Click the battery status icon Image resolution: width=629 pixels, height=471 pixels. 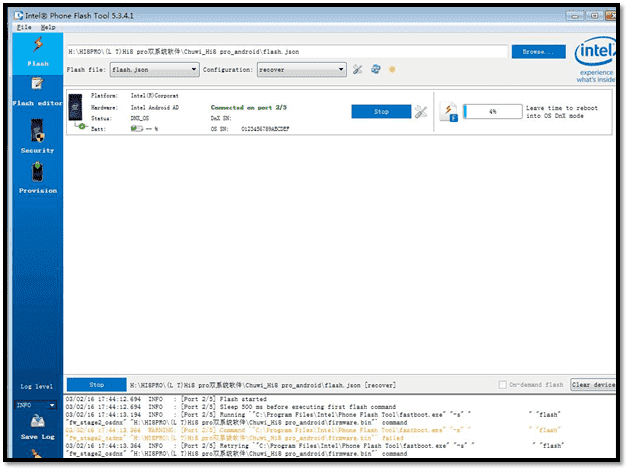[137, 129]
